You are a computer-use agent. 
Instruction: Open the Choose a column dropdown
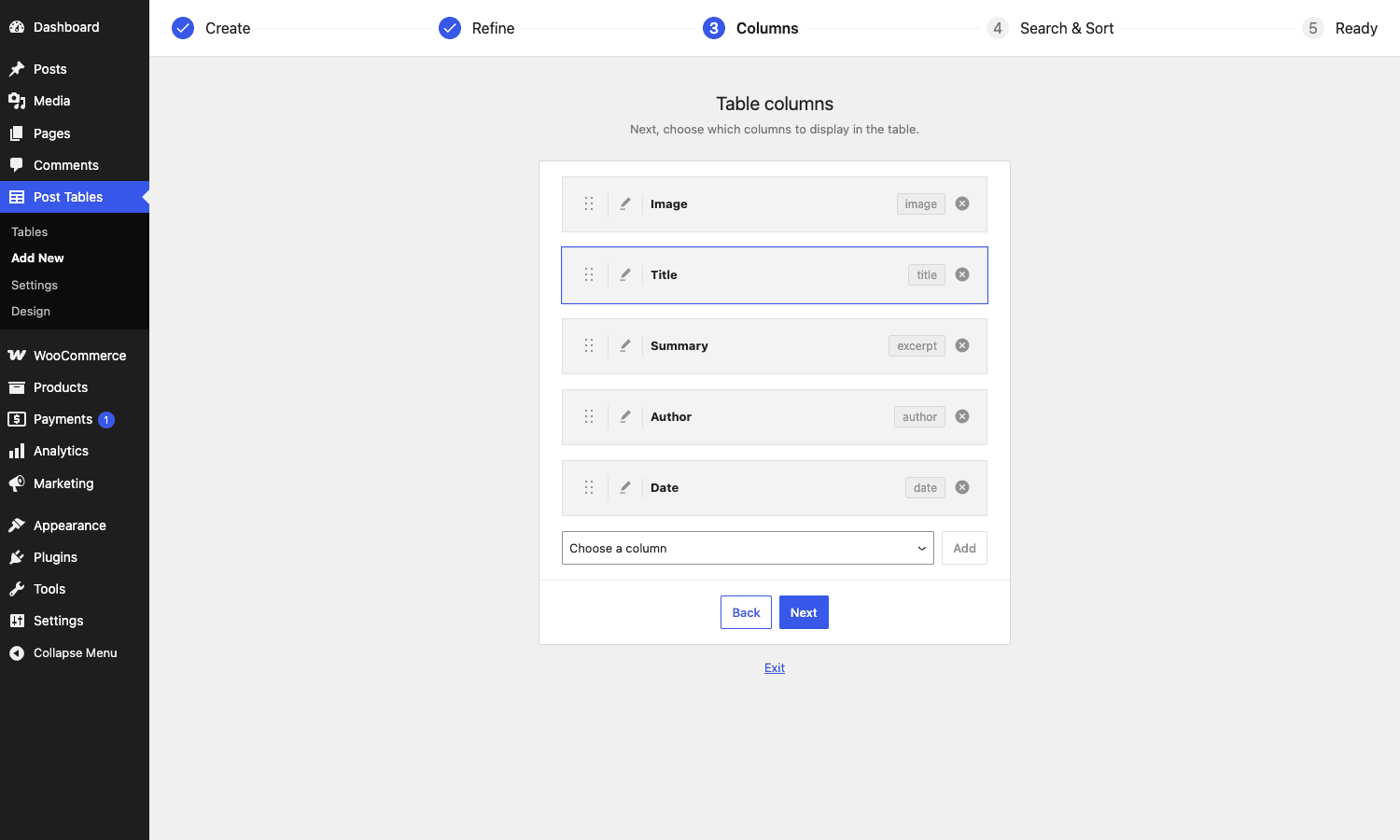(748, 548)
